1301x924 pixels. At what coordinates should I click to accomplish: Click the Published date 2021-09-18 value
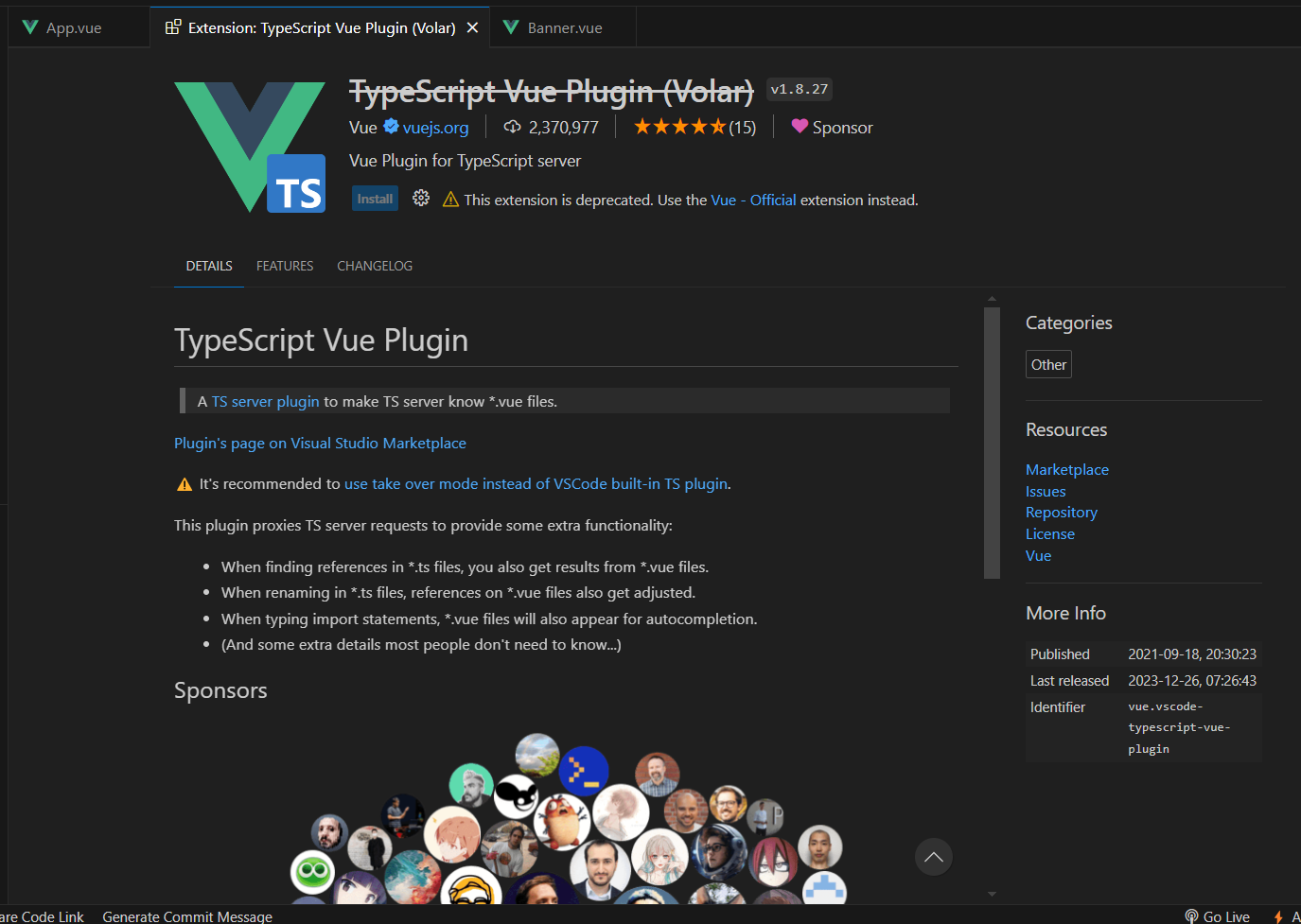(1192, 654)
